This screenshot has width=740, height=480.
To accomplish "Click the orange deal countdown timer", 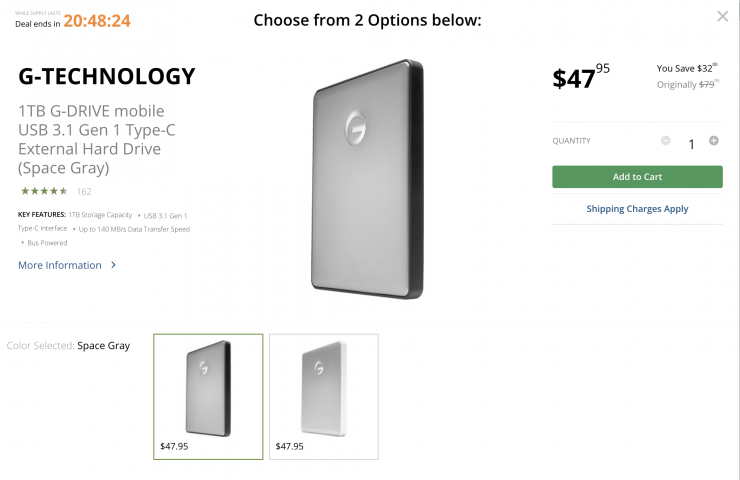I will click(97, 20).
